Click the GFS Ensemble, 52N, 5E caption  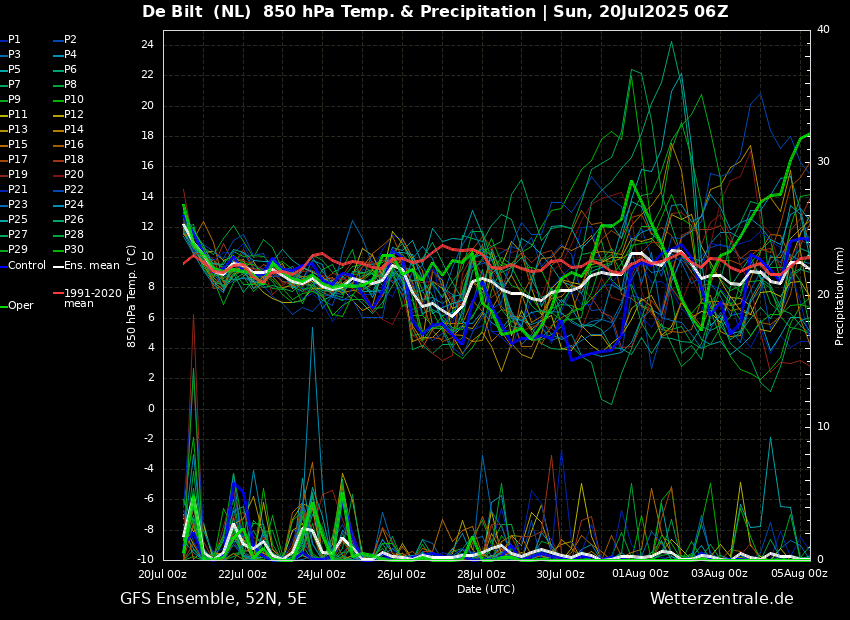[x=213, y=599]
